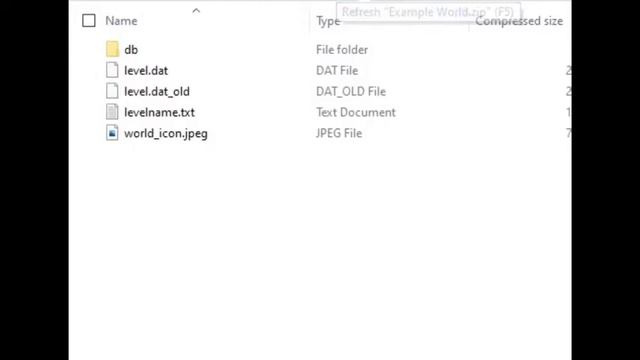Screen dimensions: 640x360
Task: Click the Text Document type cell
Action: click(356, 112)
